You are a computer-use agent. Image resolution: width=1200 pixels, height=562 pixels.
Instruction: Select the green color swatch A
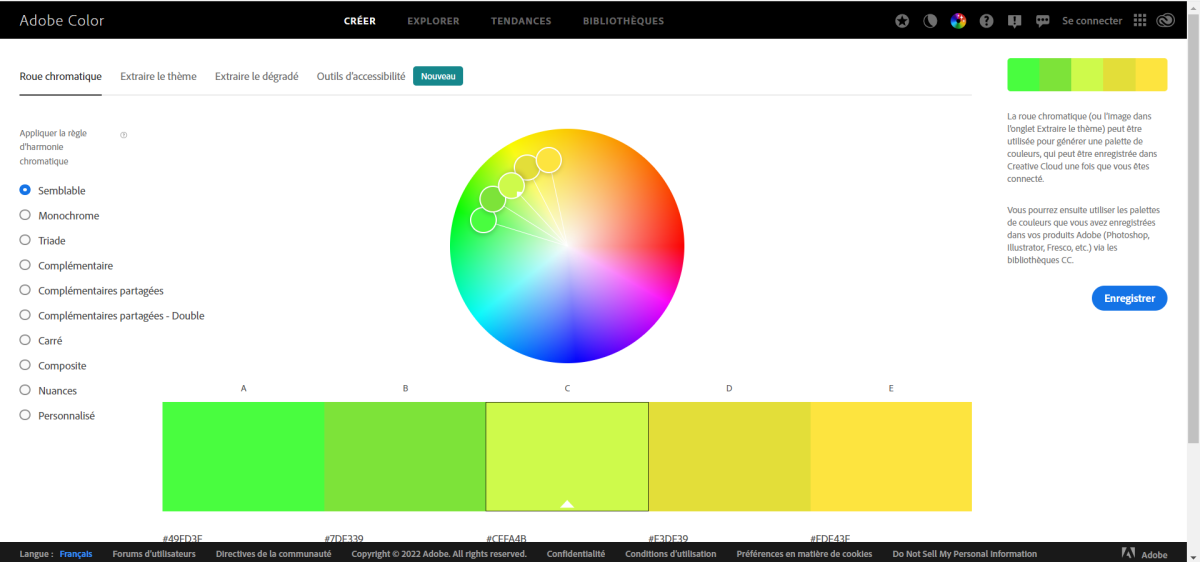(x=243, y=456)
